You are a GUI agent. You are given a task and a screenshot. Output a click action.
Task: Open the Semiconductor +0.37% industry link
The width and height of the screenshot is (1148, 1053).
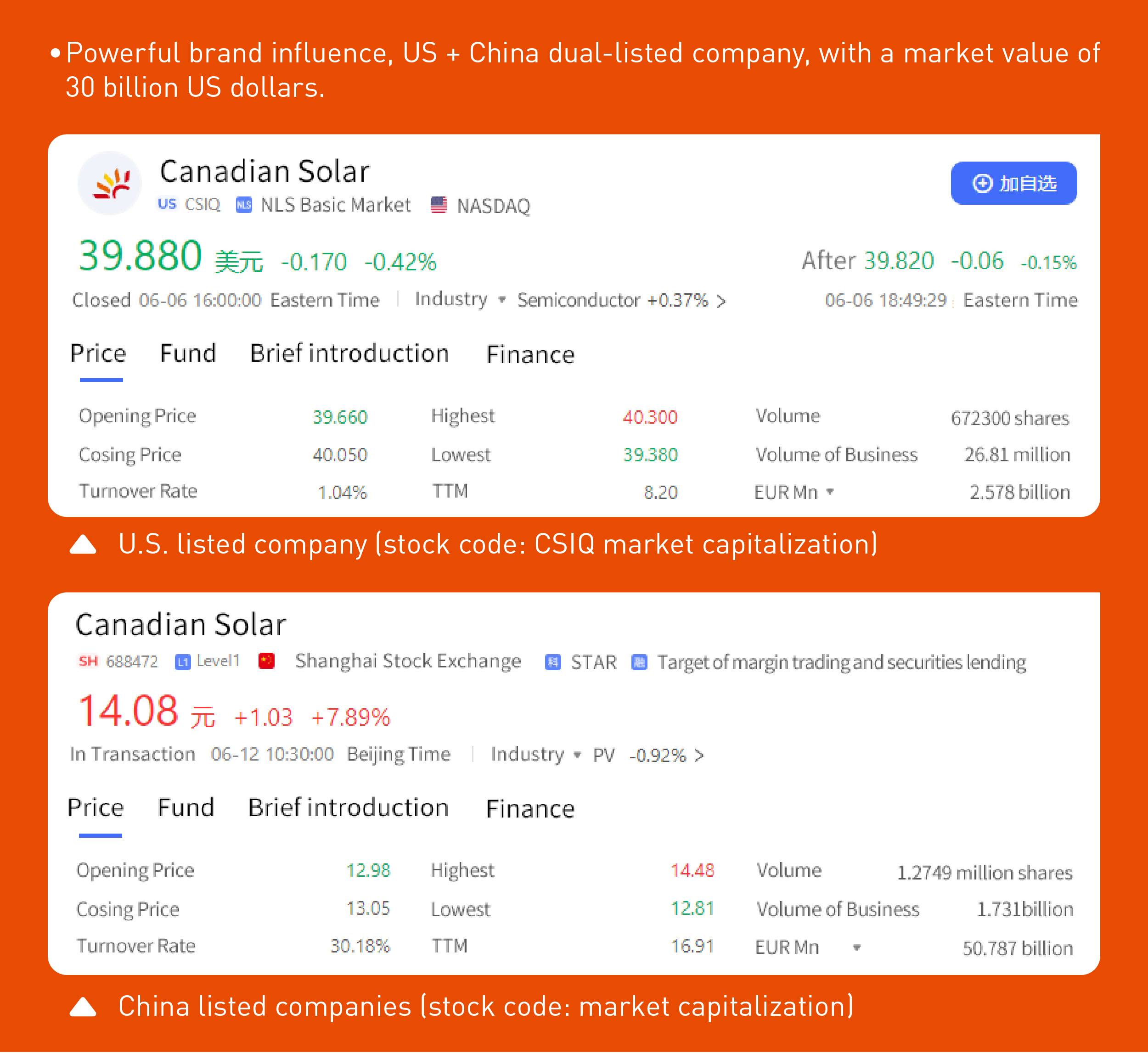(621, 300)
